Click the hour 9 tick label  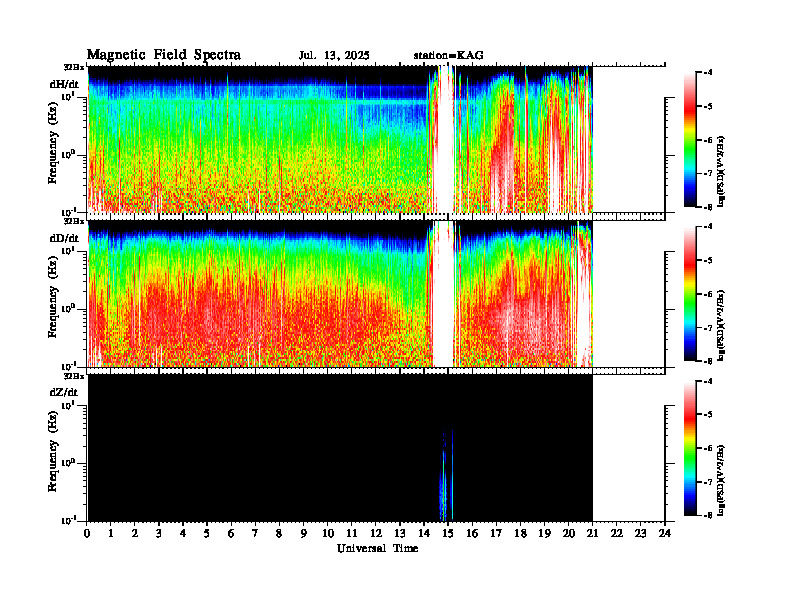pos(304,533)
